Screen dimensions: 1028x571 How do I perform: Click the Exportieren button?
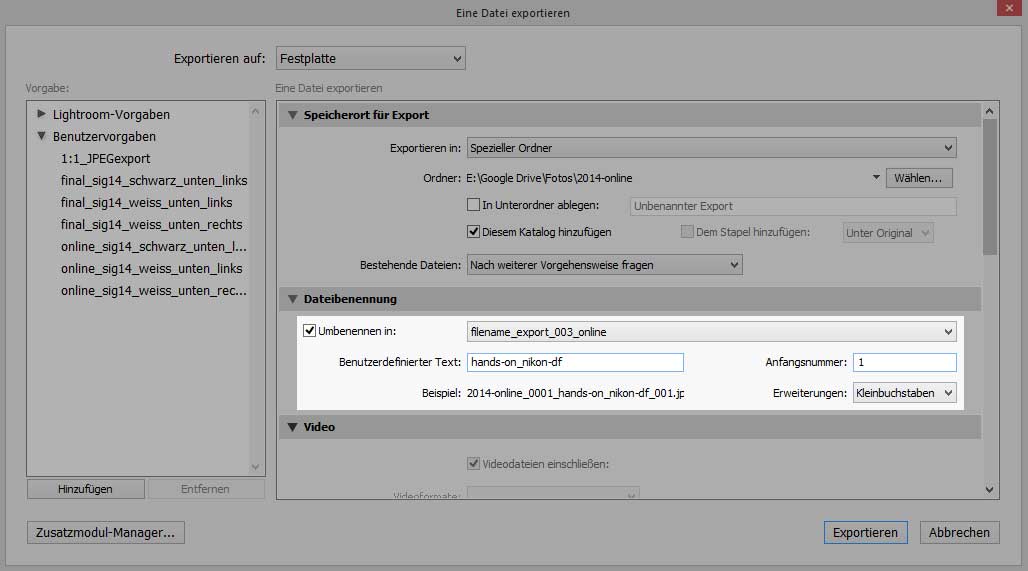pos(865,533)
